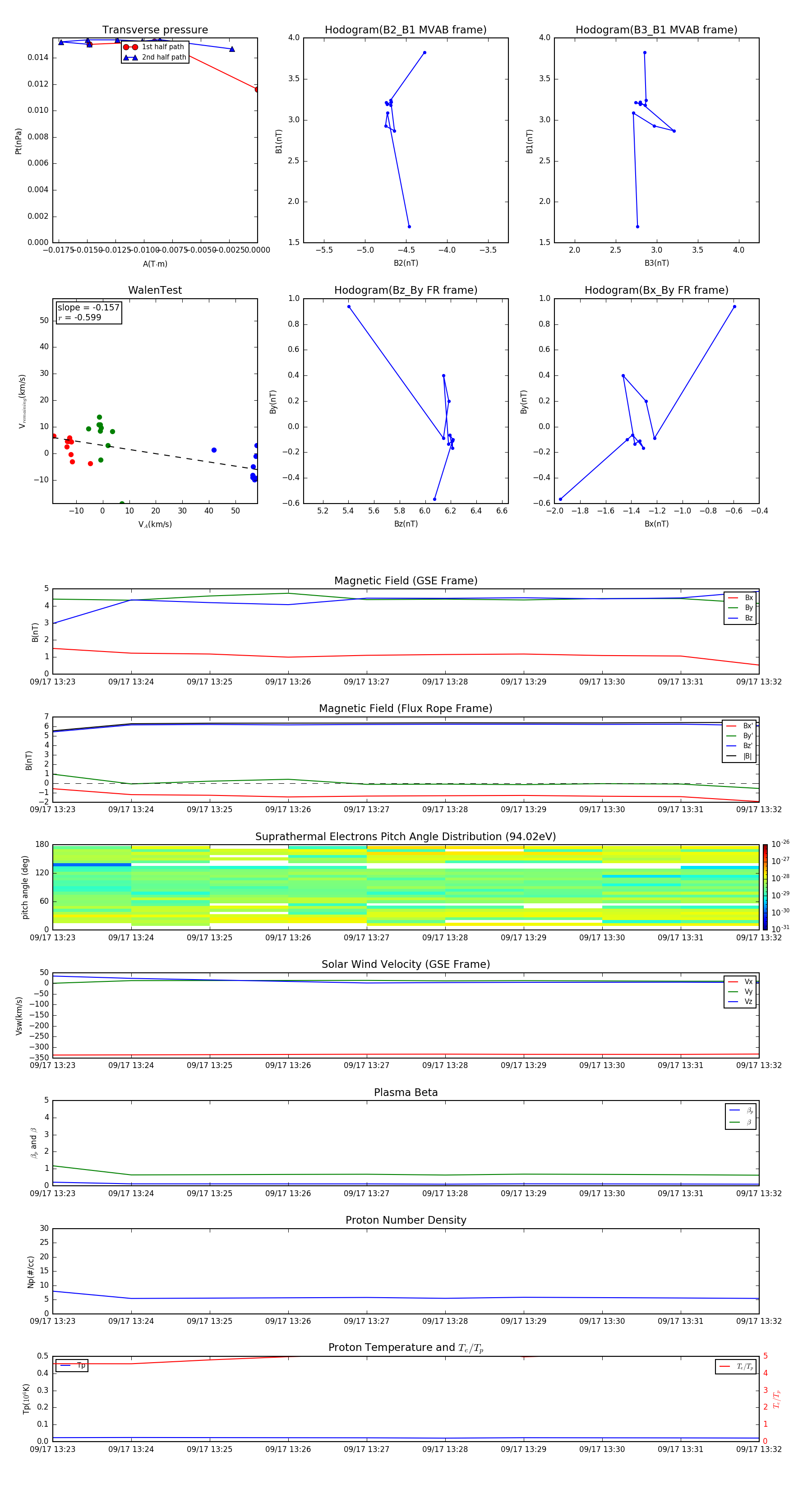This screenshot has width=812, height=1489.
Task: Click '2nd half path' legend entry
Action: coord(155,57)
